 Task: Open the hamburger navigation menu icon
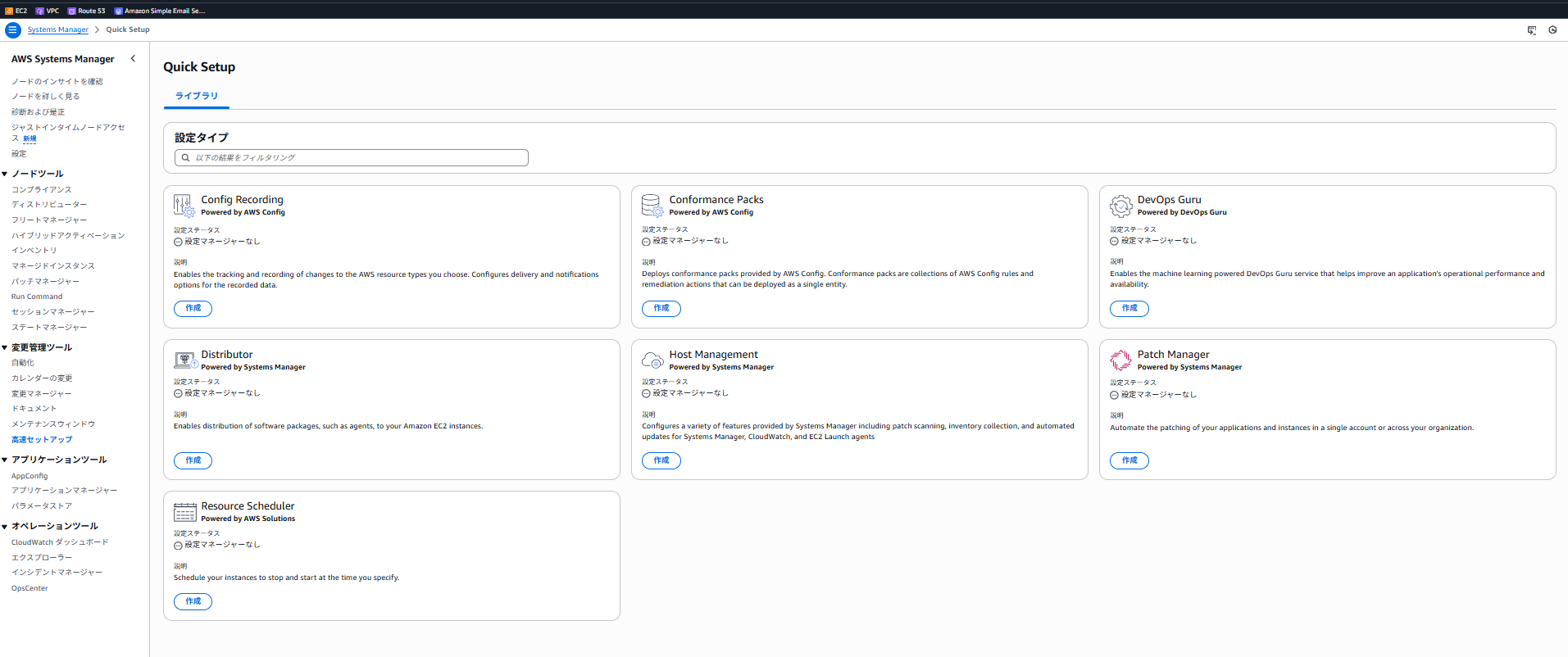point(13,30)
